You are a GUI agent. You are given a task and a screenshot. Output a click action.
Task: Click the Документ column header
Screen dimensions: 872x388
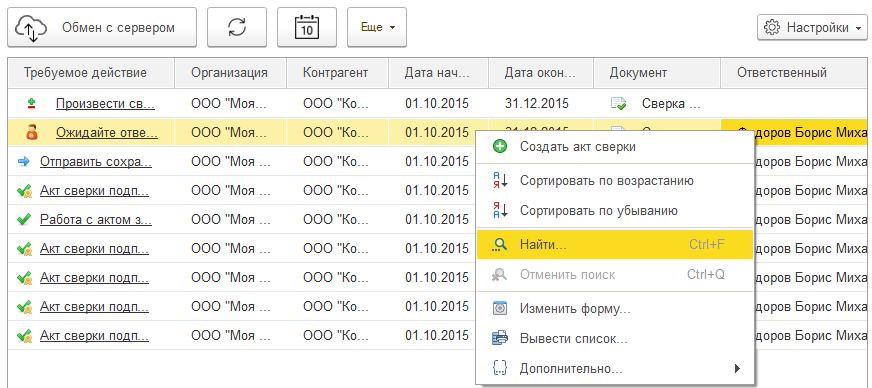657,72
